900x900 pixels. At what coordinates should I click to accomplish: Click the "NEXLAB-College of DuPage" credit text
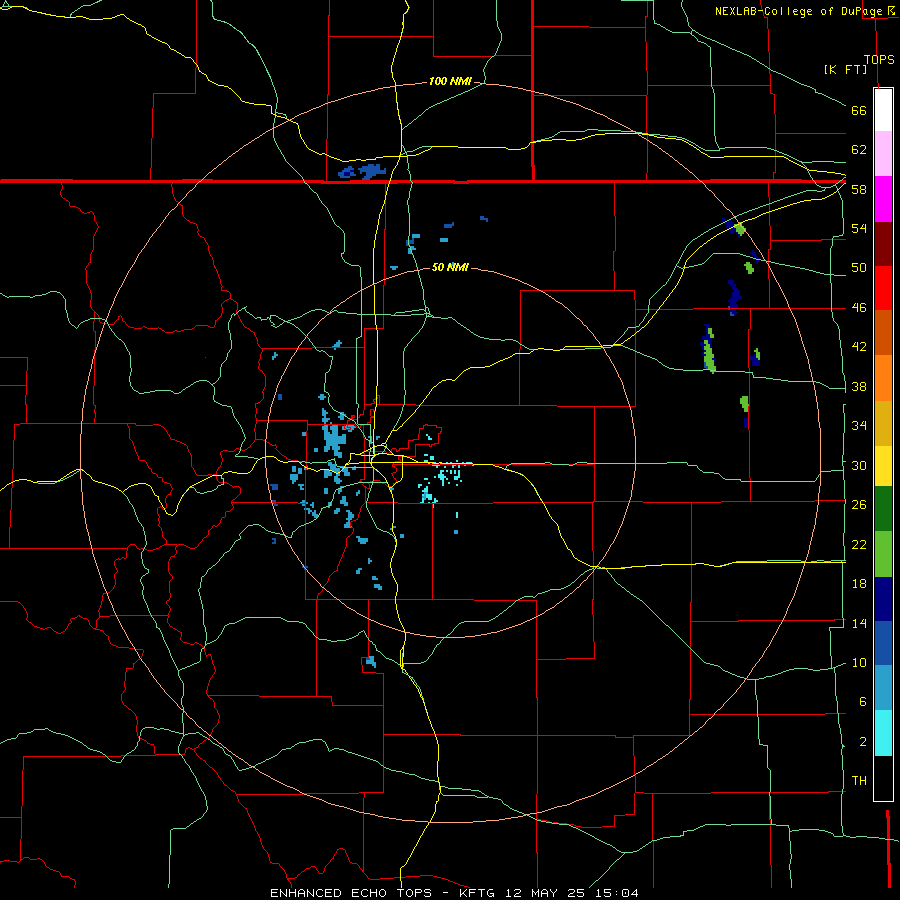click(799, 11)
